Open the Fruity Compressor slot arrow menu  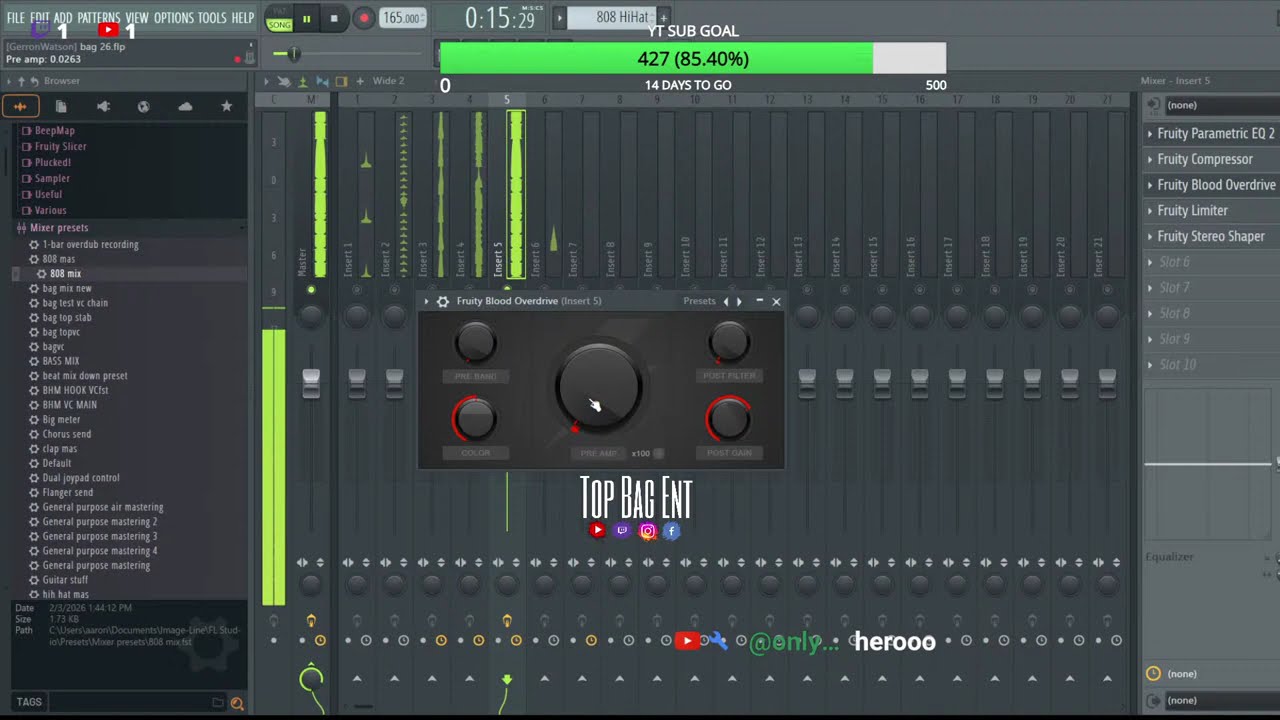coord(1150,160)
